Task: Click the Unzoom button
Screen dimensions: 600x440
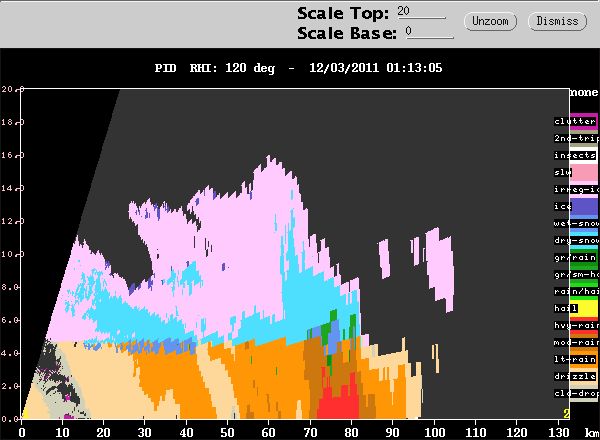Action: point(490,21)
